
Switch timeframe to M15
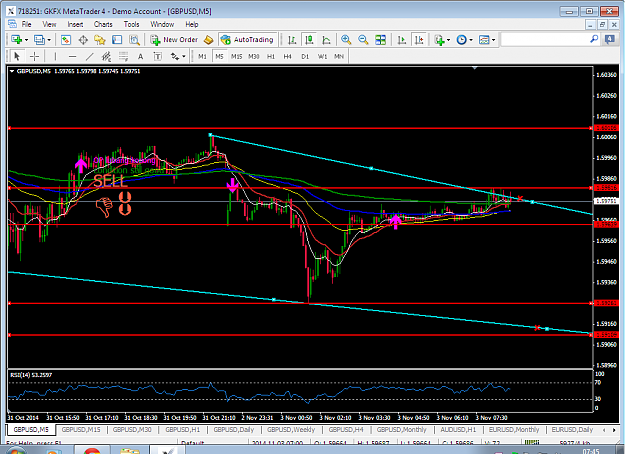236,57
